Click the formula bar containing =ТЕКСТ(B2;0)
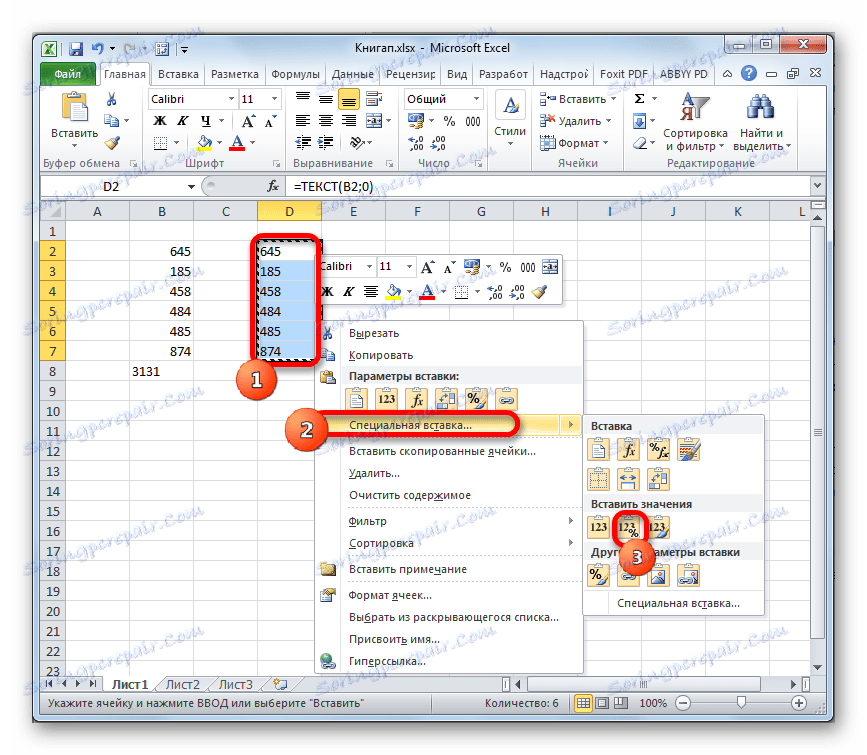The image size is (867, 755). click(547, 186)
